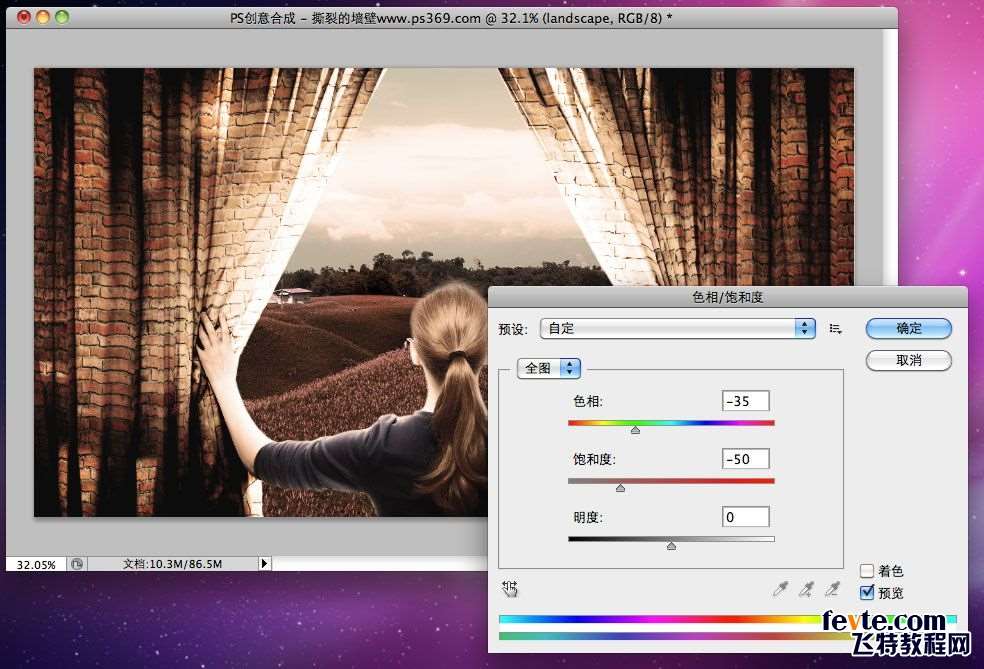Open the preset options menu icon
The width and height of the screenshot is (984, 669).
pos(835,328)
